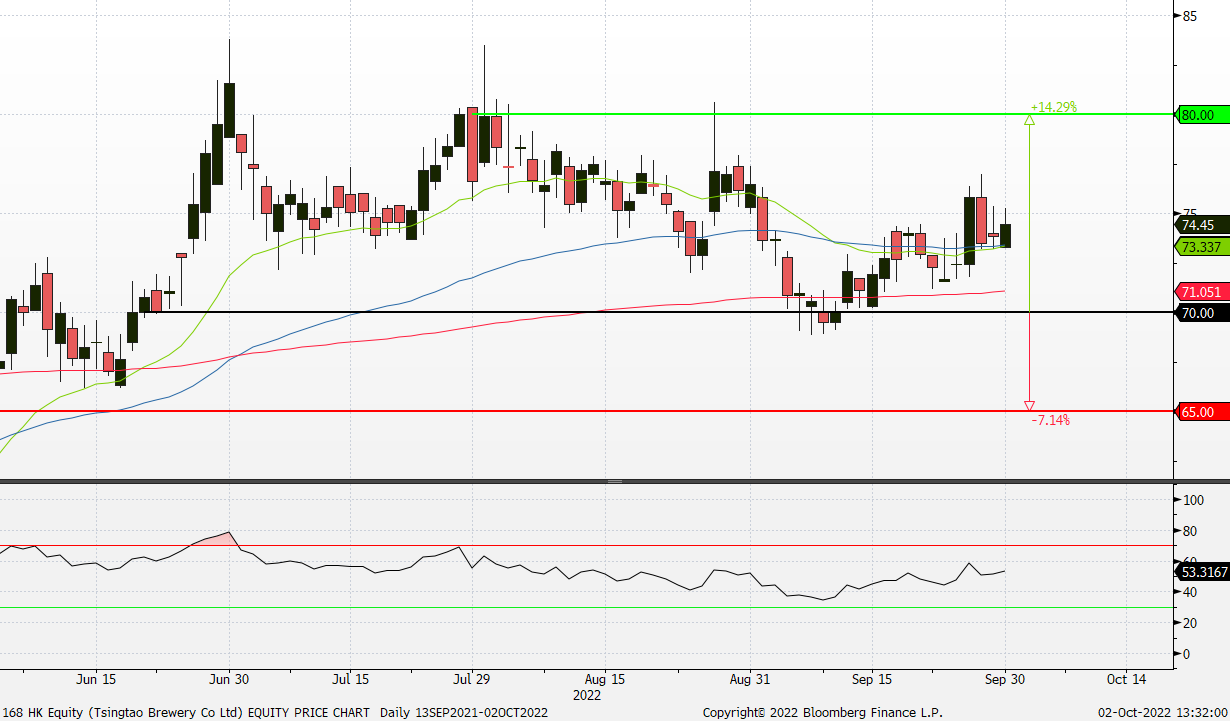Select the red downward arrowhead marker
Viewport: 1230px width, 721px height.
point(1029,405)
